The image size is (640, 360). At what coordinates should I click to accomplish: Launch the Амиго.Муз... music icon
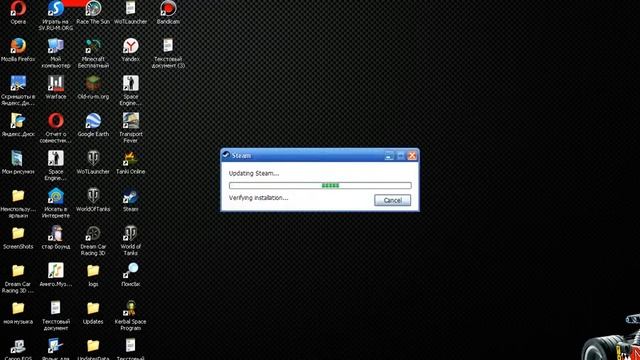[x=56, y=271]
